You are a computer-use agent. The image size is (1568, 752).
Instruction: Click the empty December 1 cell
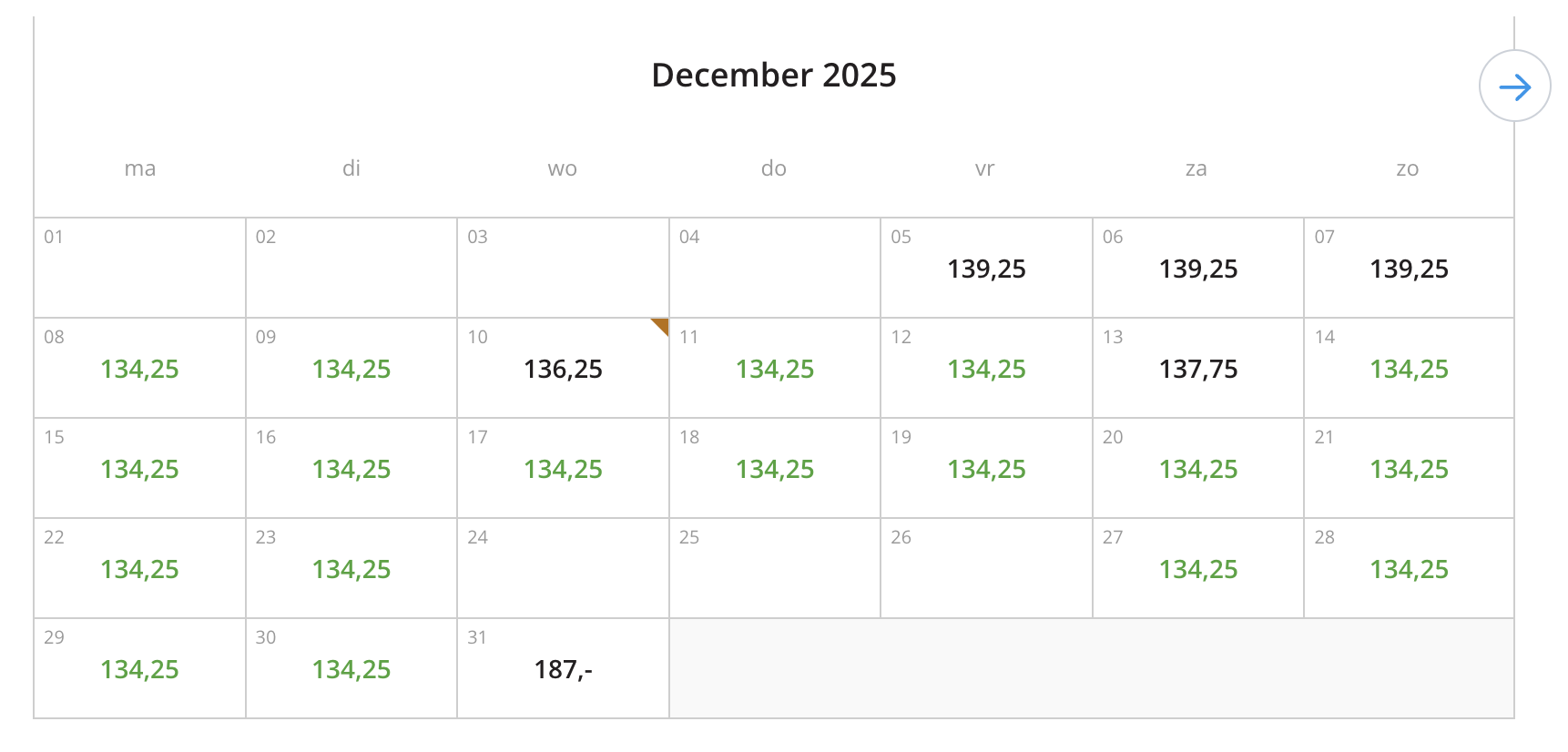click(x=139, y=268)
